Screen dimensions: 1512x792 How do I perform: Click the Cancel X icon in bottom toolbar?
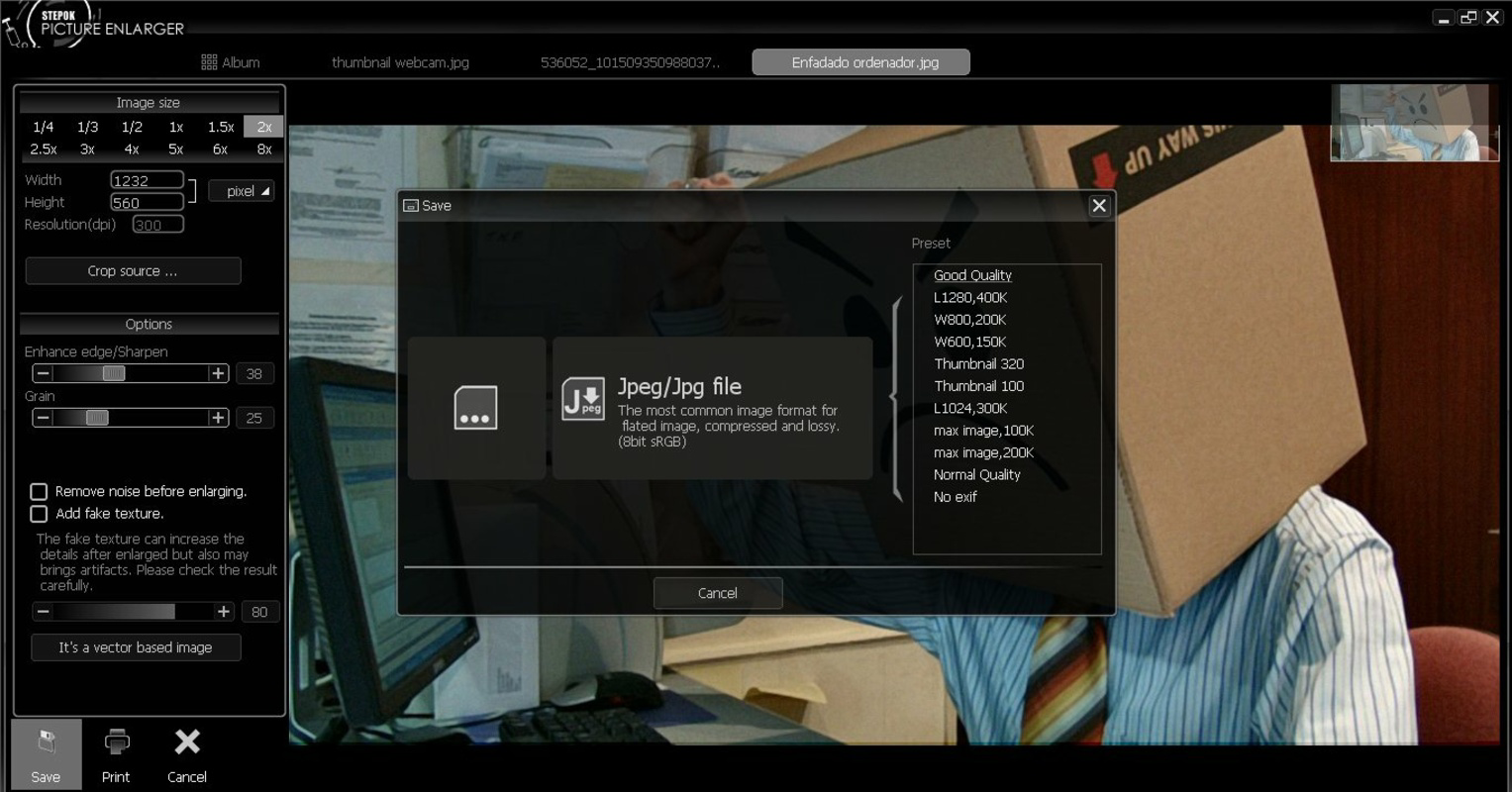point(186,742)
